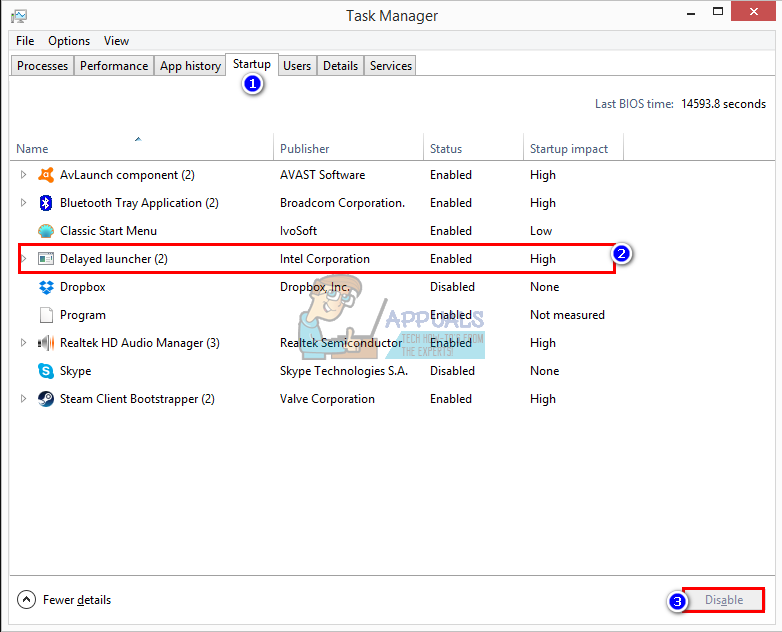
Task: Select the Bluetooth Tray Application (2) name
Action: tap(139, 203)
